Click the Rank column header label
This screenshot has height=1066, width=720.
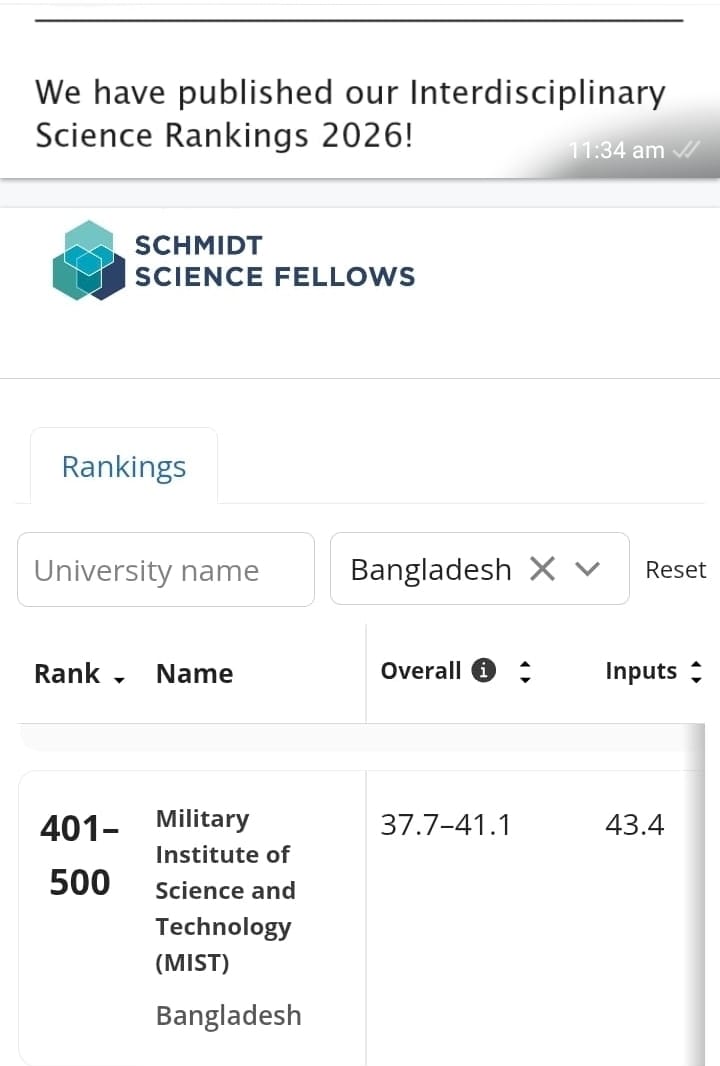pos(67,674)
